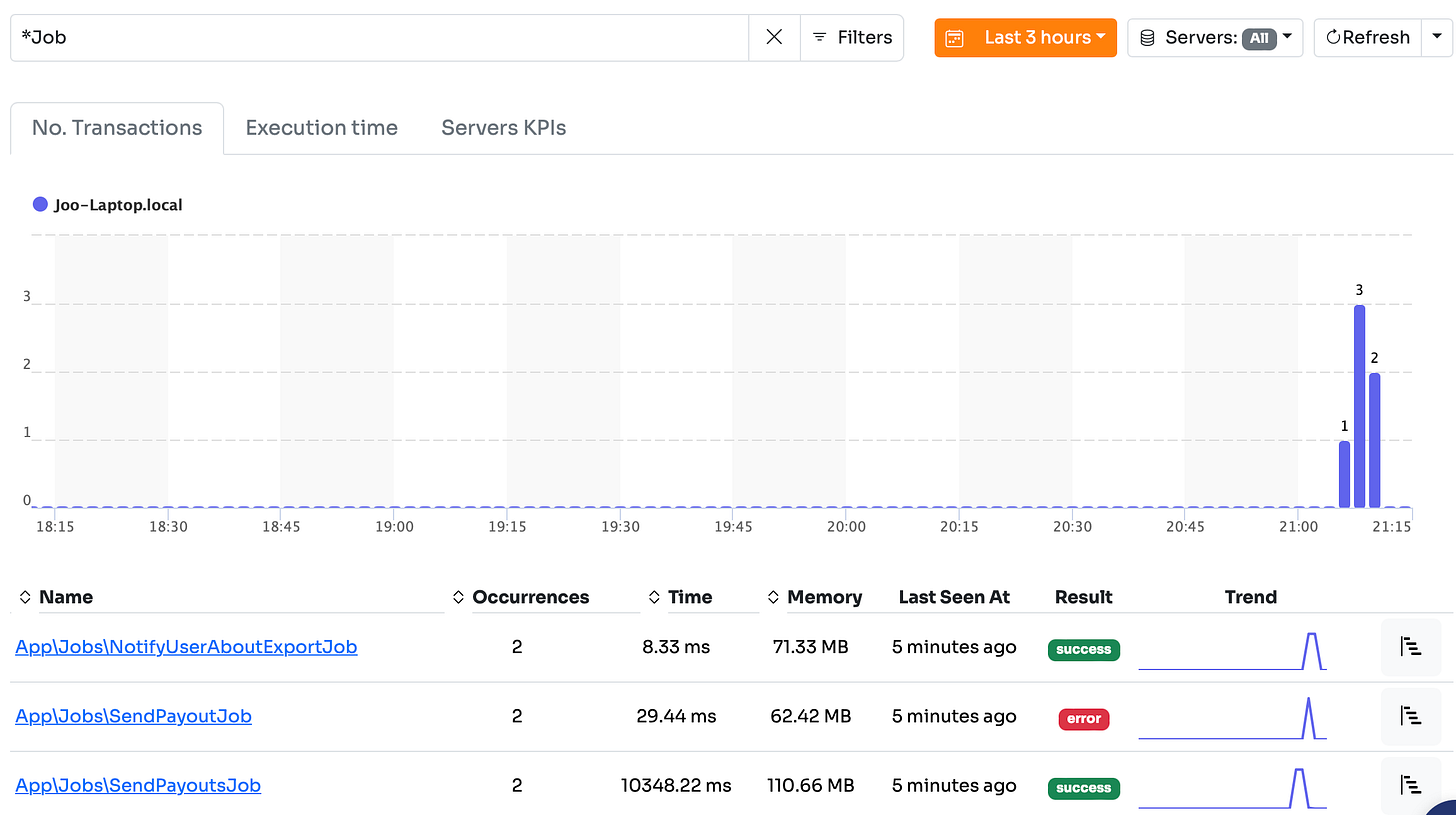
Task: Click into the *Job search field
Action: click(x=379, y=38)
